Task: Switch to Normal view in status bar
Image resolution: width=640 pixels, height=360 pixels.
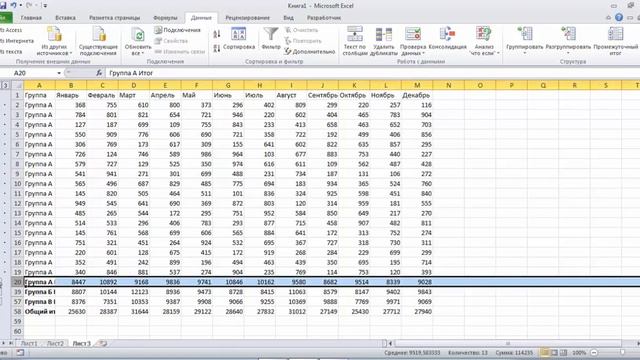Action: click(545, 352)
